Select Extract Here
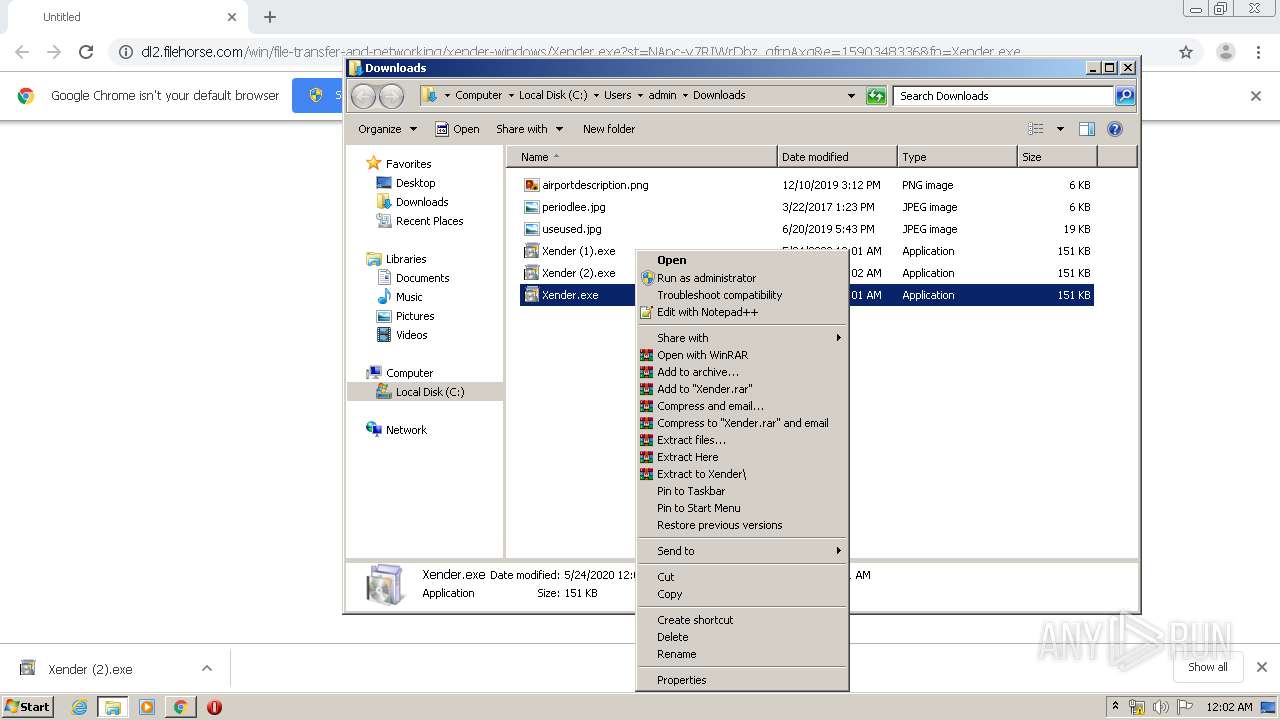 [742, 457]
